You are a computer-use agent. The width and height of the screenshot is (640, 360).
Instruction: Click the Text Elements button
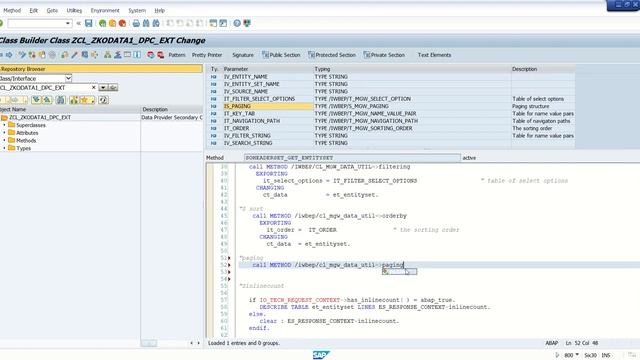point(434,55)
